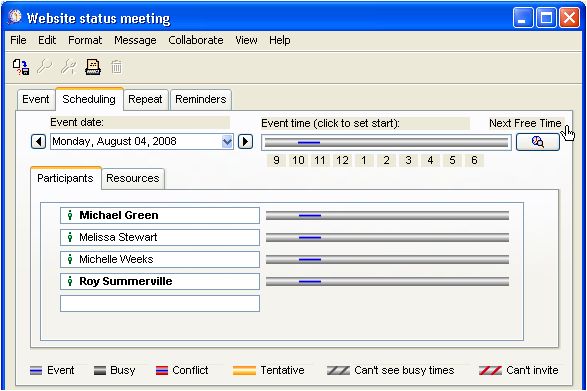Click the typewriter-style toolbar icon
The image size is (587, 391).
pyautogui.click(x=93, y=67)
